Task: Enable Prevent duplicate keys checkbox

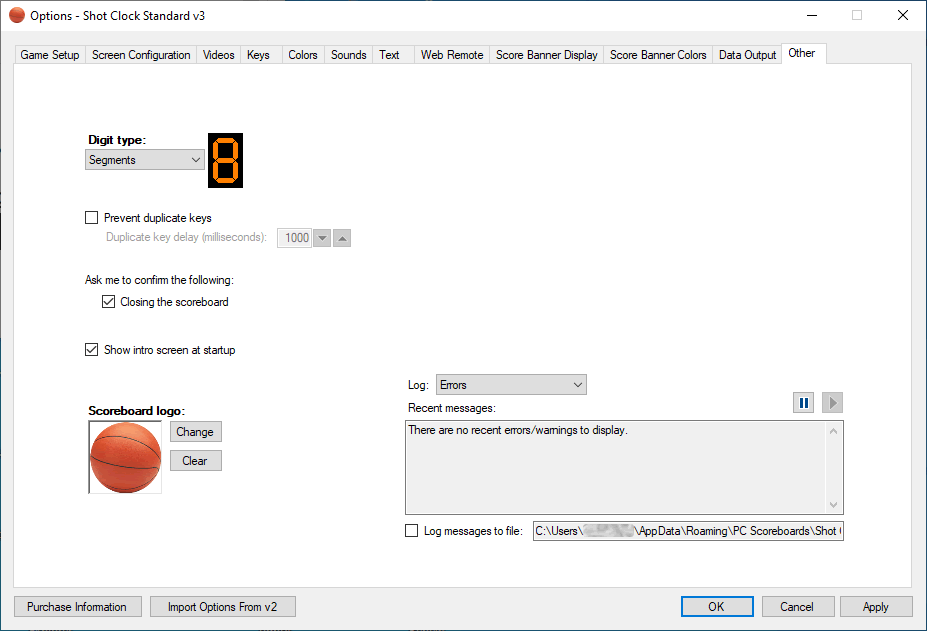Action: [x=92, y=218]
